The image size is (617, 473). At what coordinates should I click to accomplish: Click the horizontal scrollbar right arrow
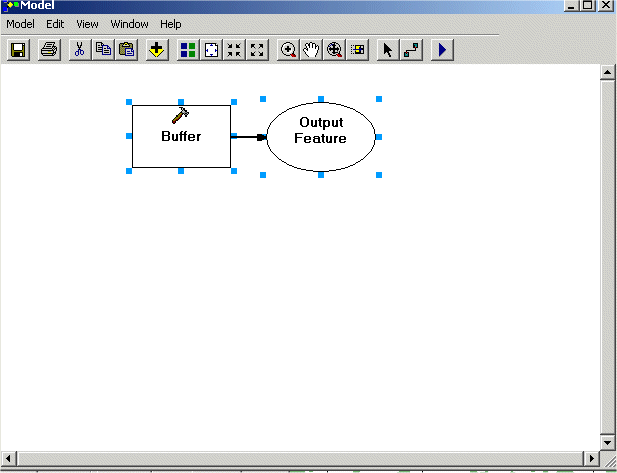click(591, 458)
